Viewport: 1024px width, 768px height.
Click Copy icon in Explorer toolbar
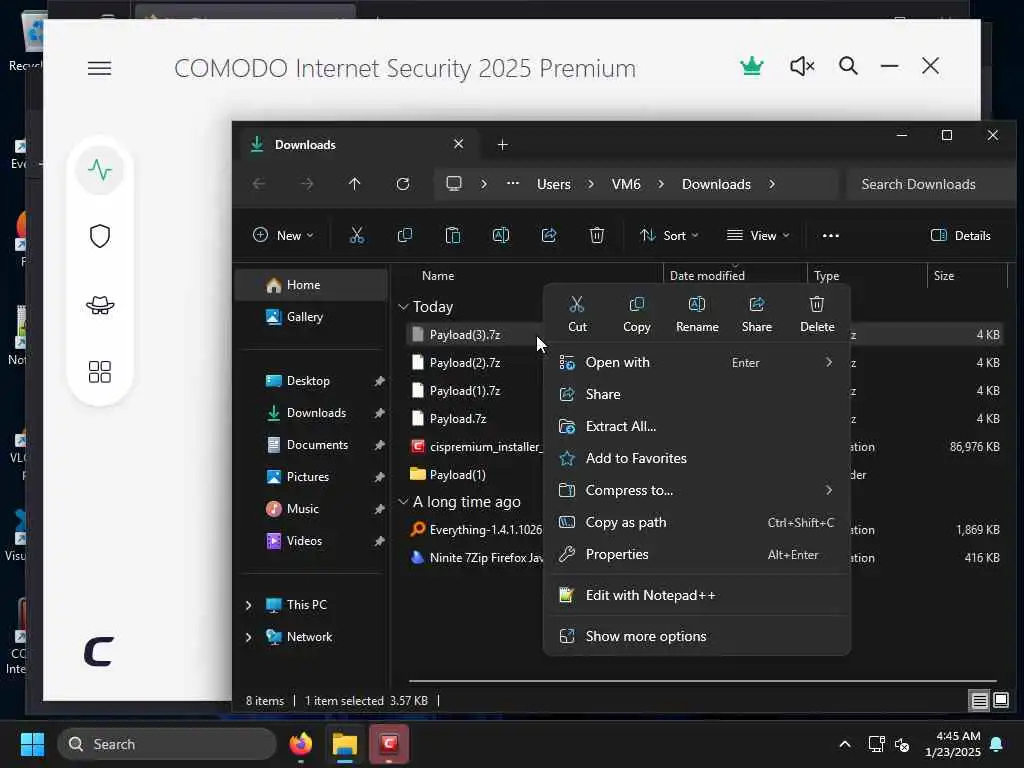click(405, 235)
